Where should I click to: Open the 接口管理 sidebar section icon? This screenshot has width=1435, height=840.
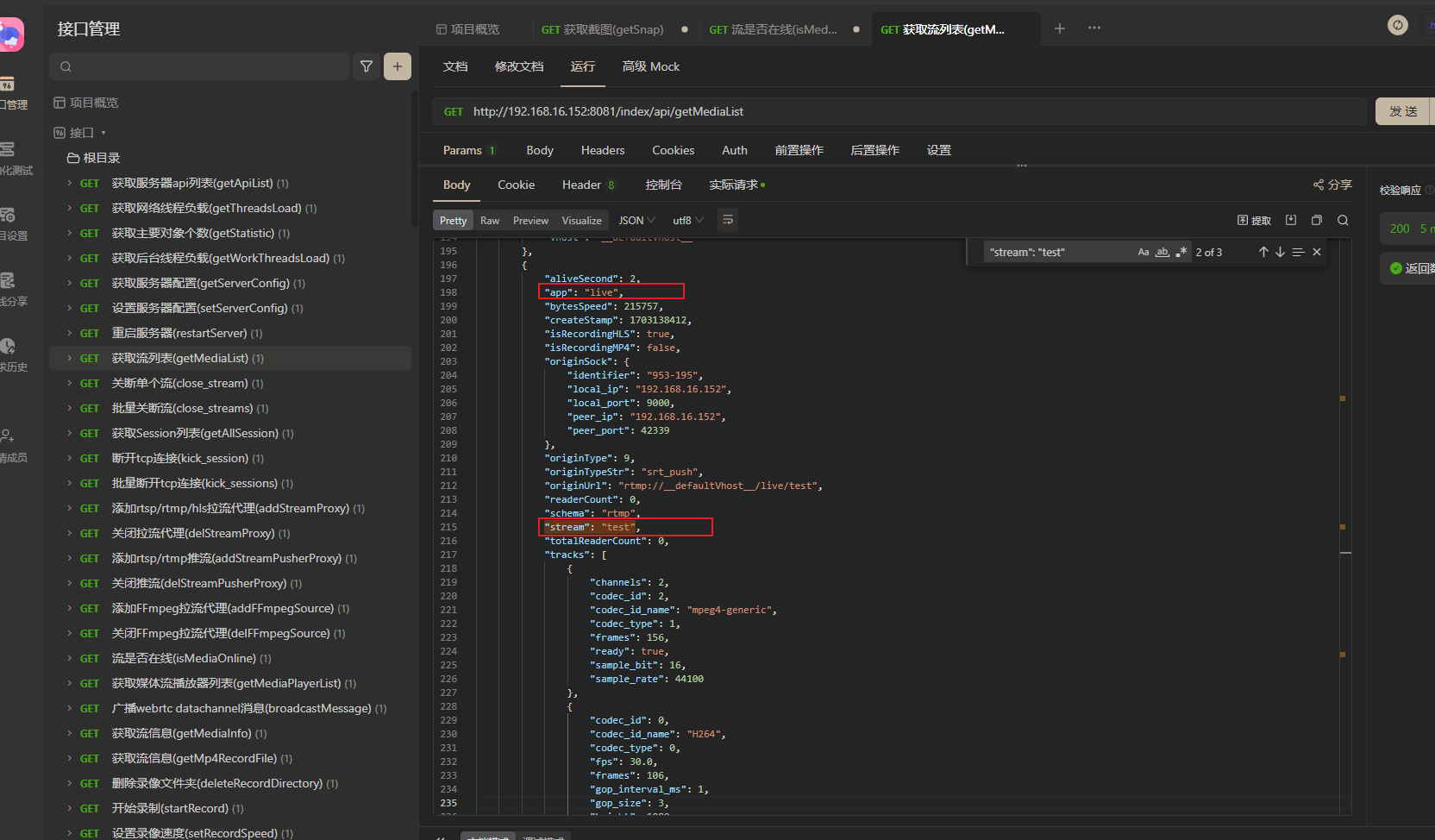(x=8, y=84)
